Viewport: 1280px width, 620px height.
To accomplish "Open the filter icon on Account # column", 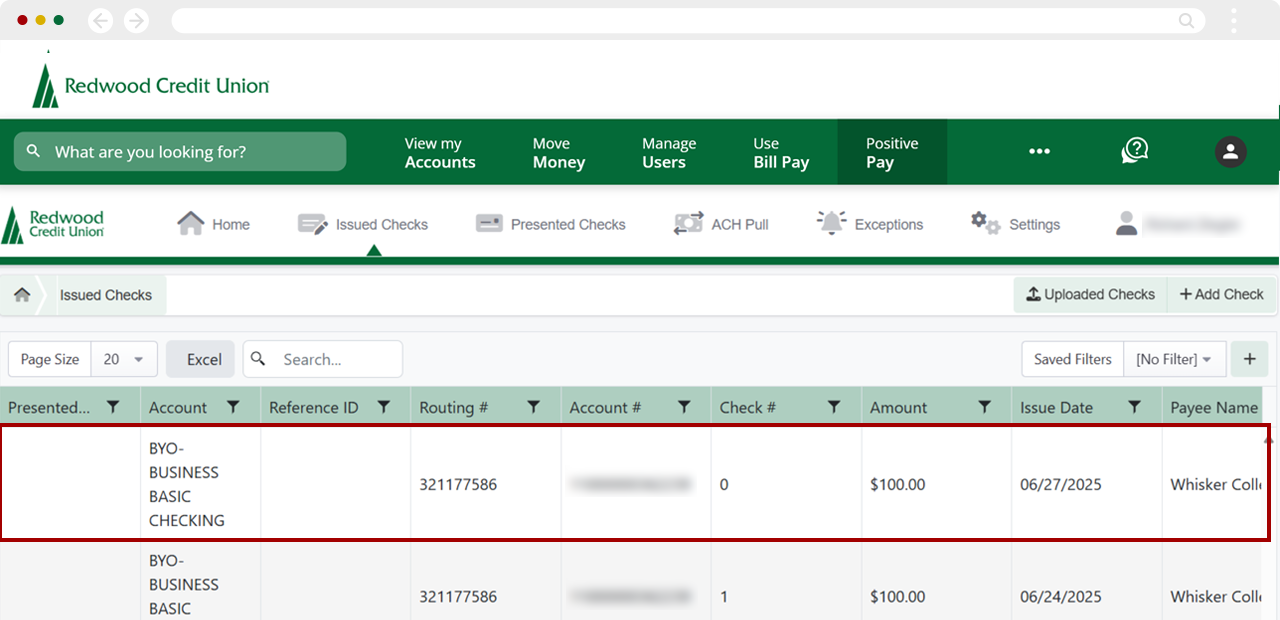I will coord(684,407).
